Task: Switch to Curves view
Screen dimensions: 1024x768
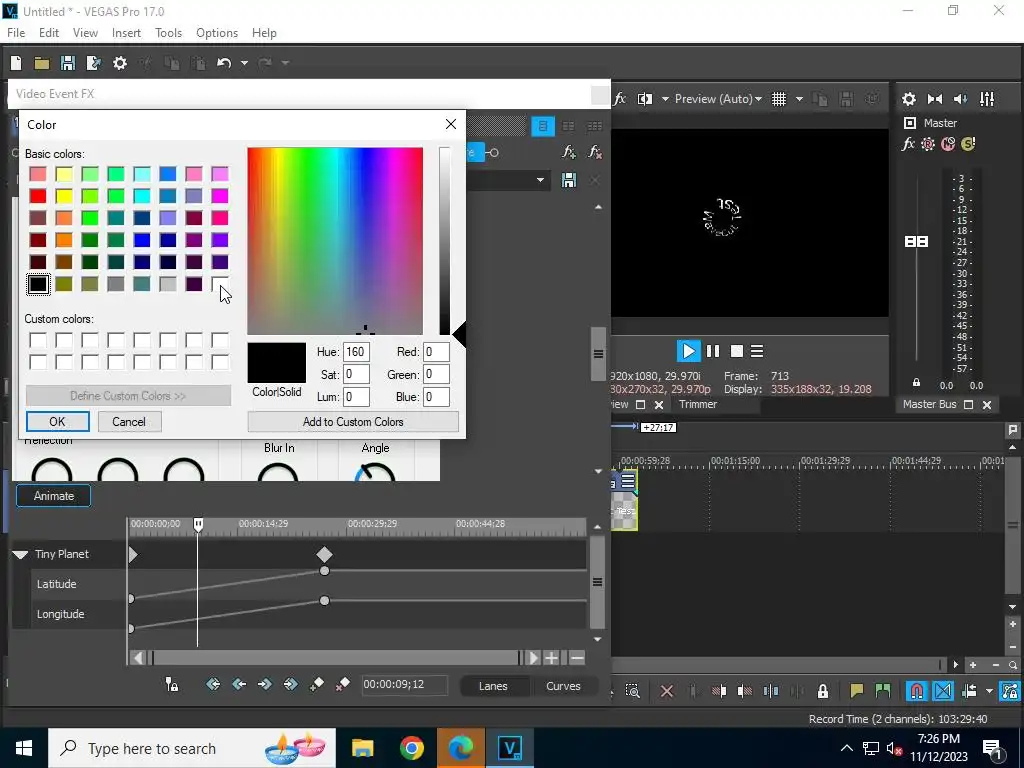Action: 563,686
